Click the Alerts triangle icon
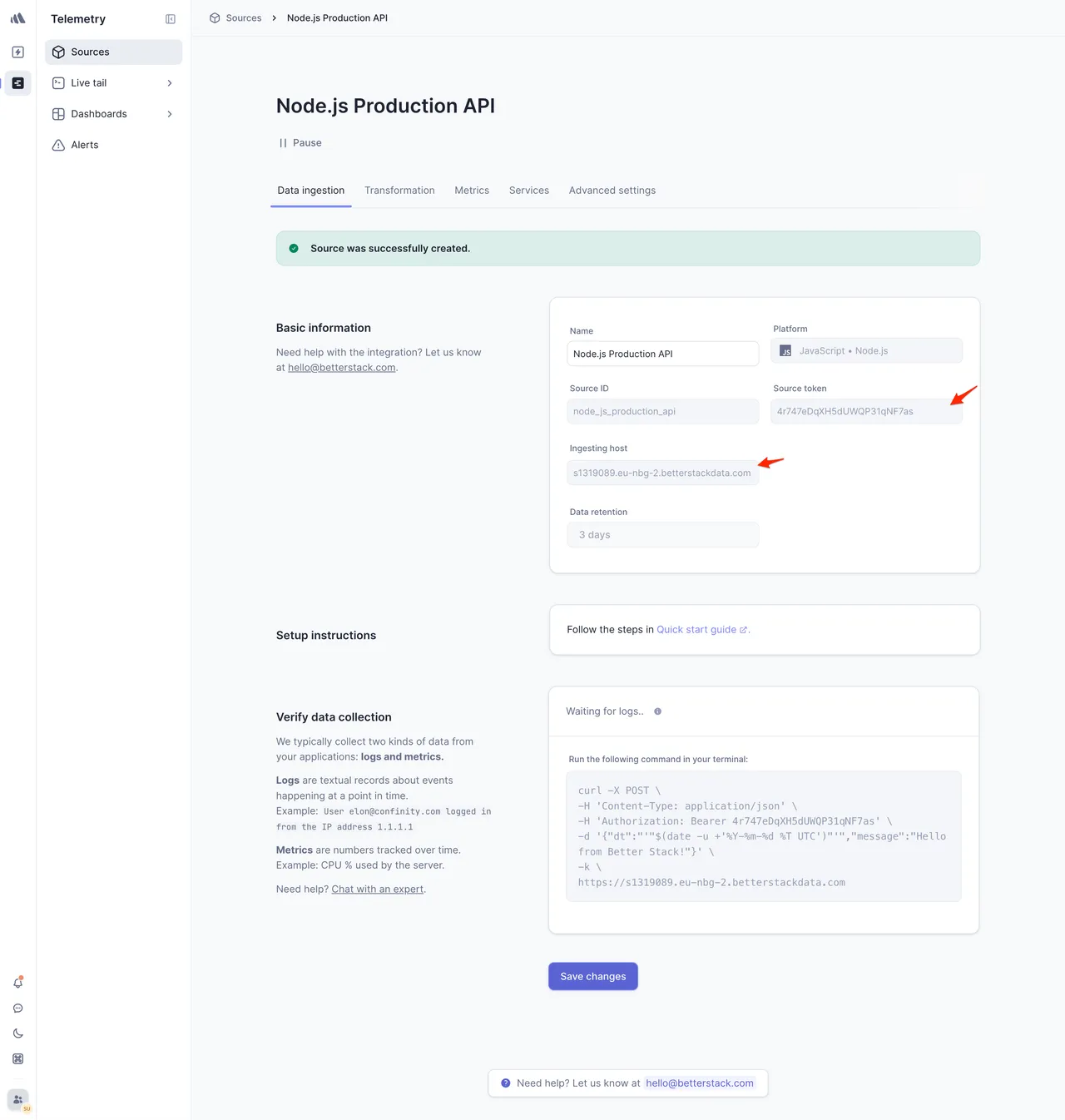This screenshot has height=1120, width=1065. [58, 145]
